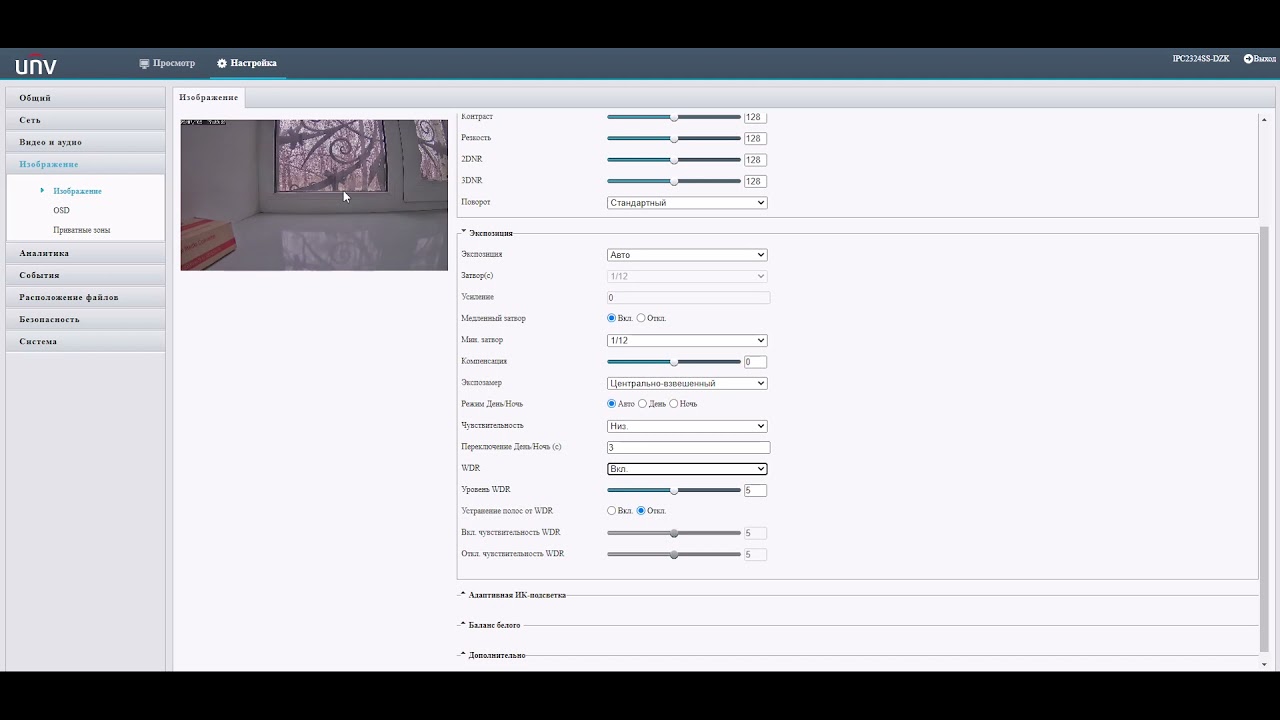Open the Система sidebar section

point(85,341)
